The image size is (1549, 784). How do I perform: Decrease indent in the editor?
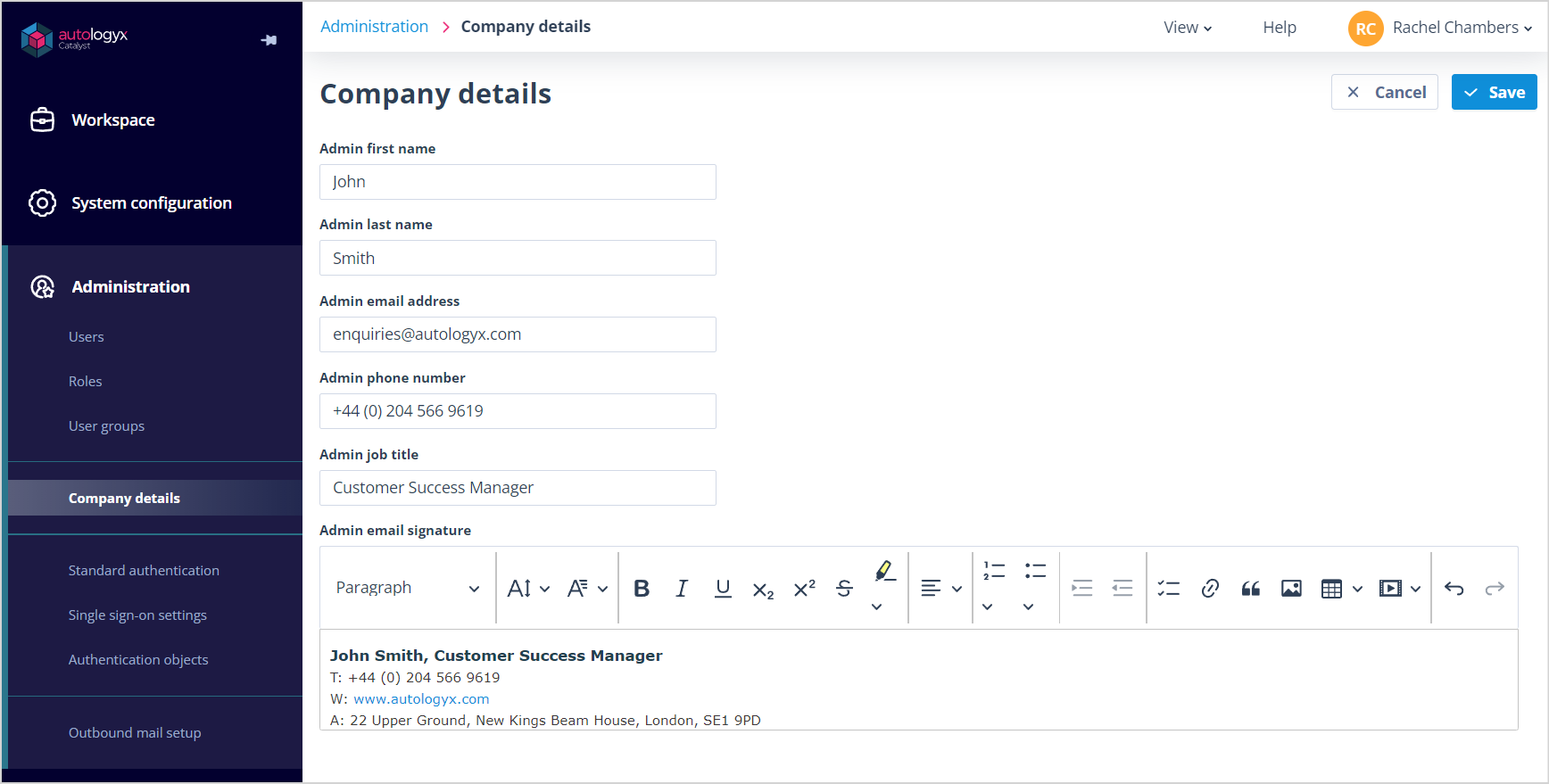click(x=1122, y=588)
